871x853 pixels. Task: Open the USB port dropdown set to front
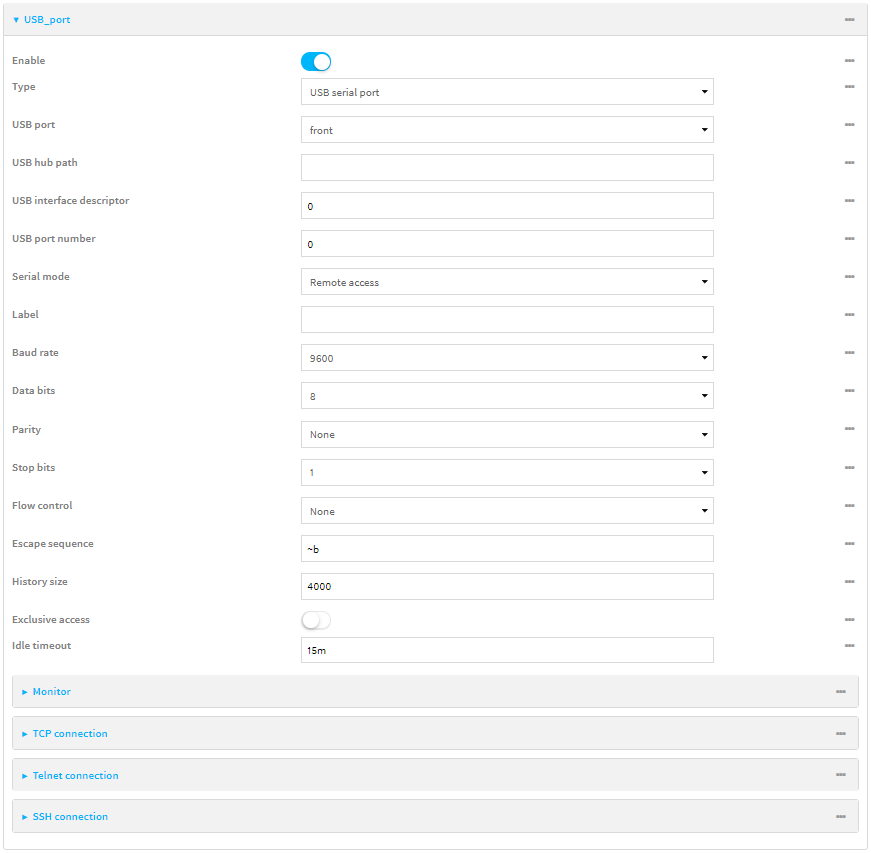click(506, 130)
